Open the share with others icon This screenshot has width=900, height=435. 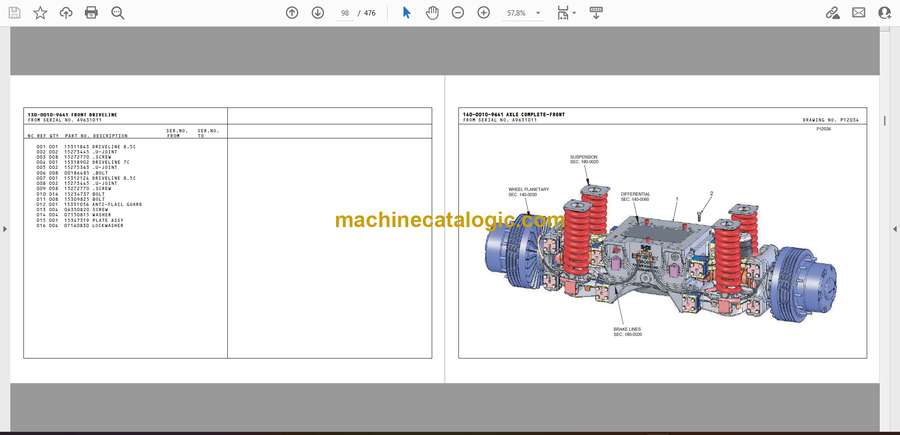click(884, 13)
